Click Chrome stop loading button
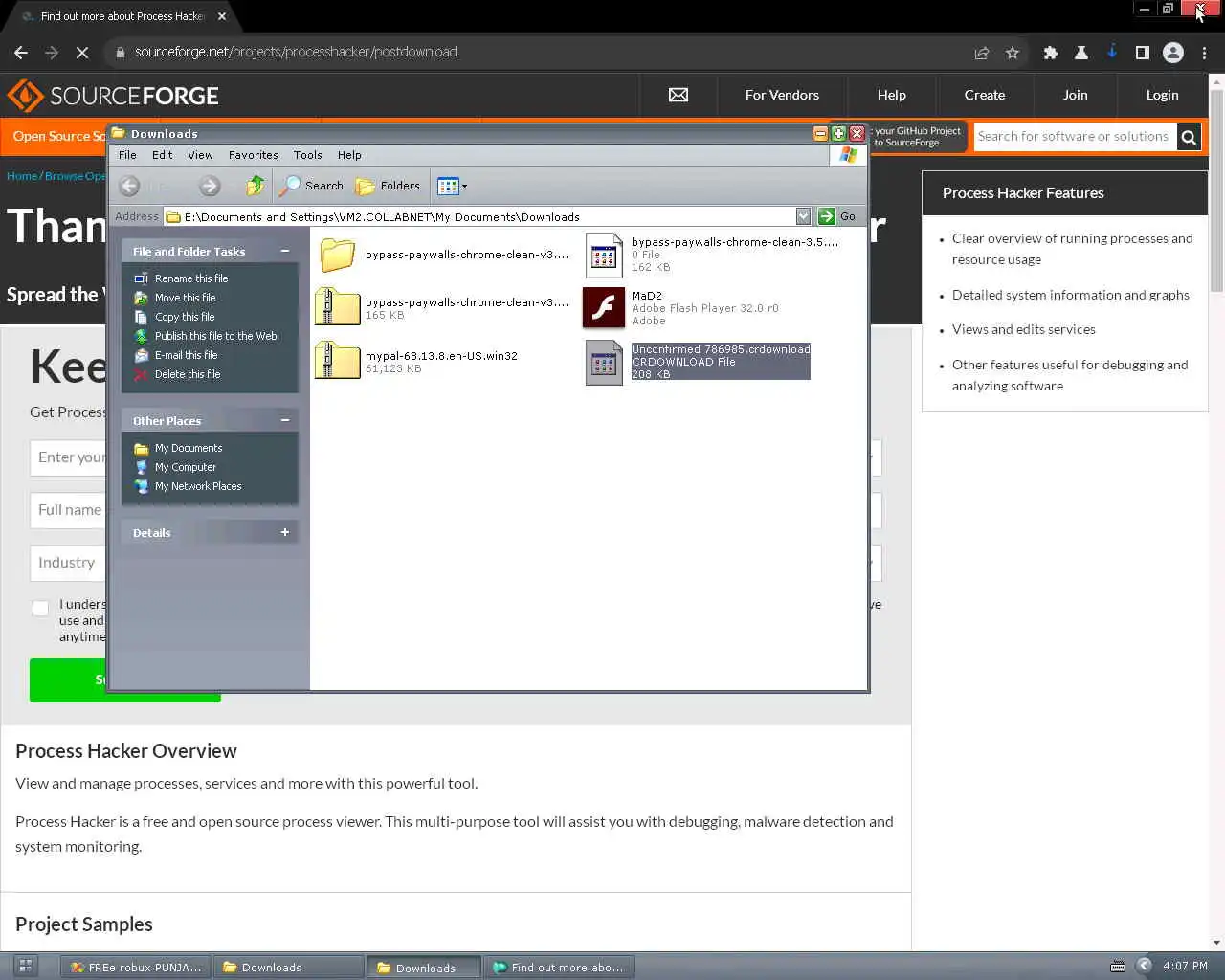This screenshot has width=1225, height=980. (82, 53)
